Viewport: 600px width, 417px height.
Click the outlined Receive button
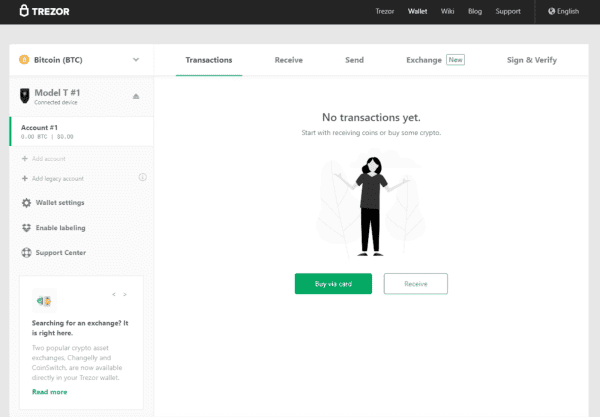click(416, 283)
